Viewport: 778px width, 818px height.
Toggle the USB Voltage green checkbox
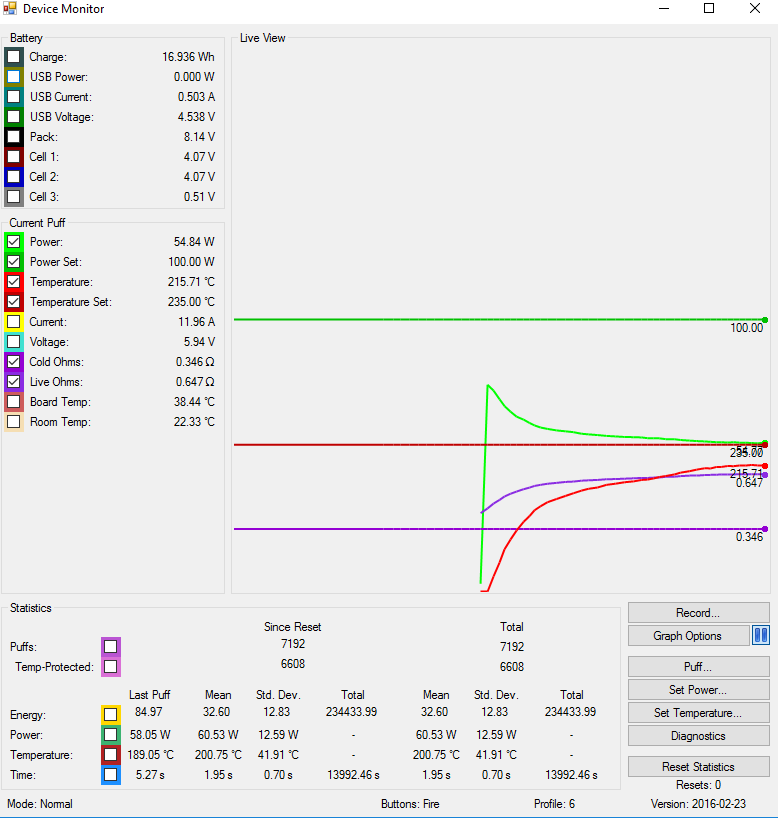(14, 117)
